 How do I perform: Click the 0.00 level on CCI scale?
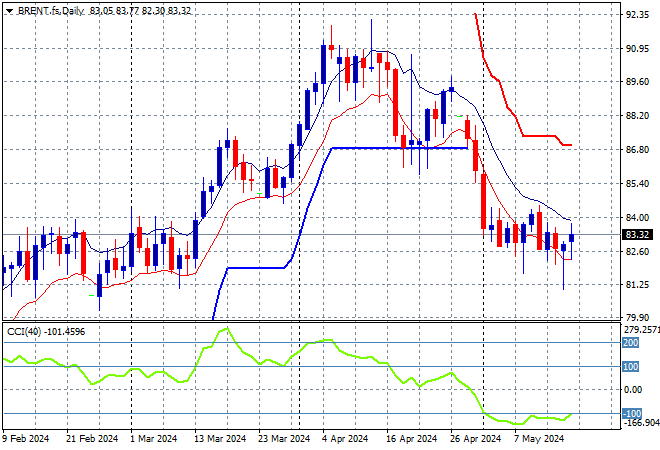click(634, 390)
